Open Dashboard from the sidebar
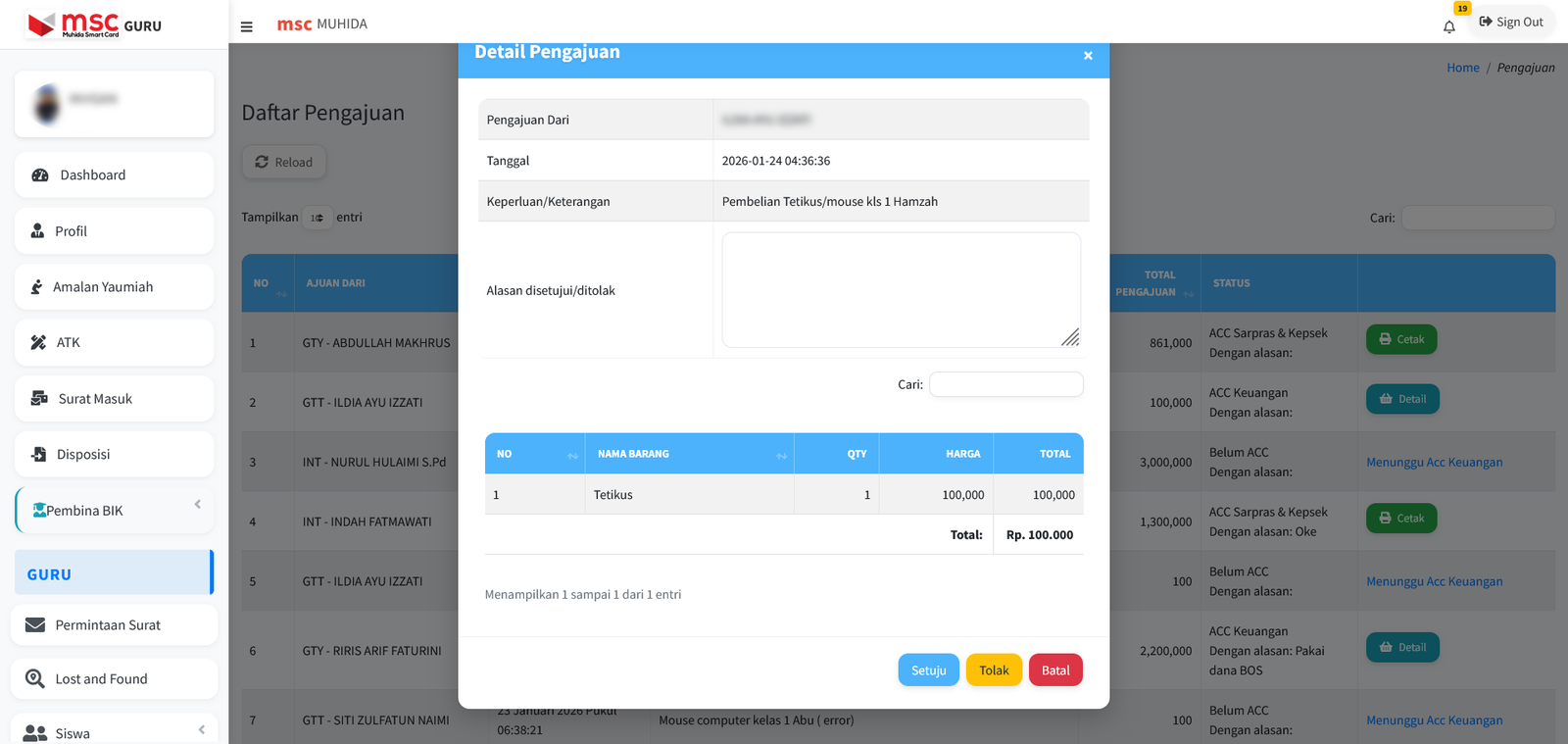The image size is (1568, 744). tap(115, 174)
